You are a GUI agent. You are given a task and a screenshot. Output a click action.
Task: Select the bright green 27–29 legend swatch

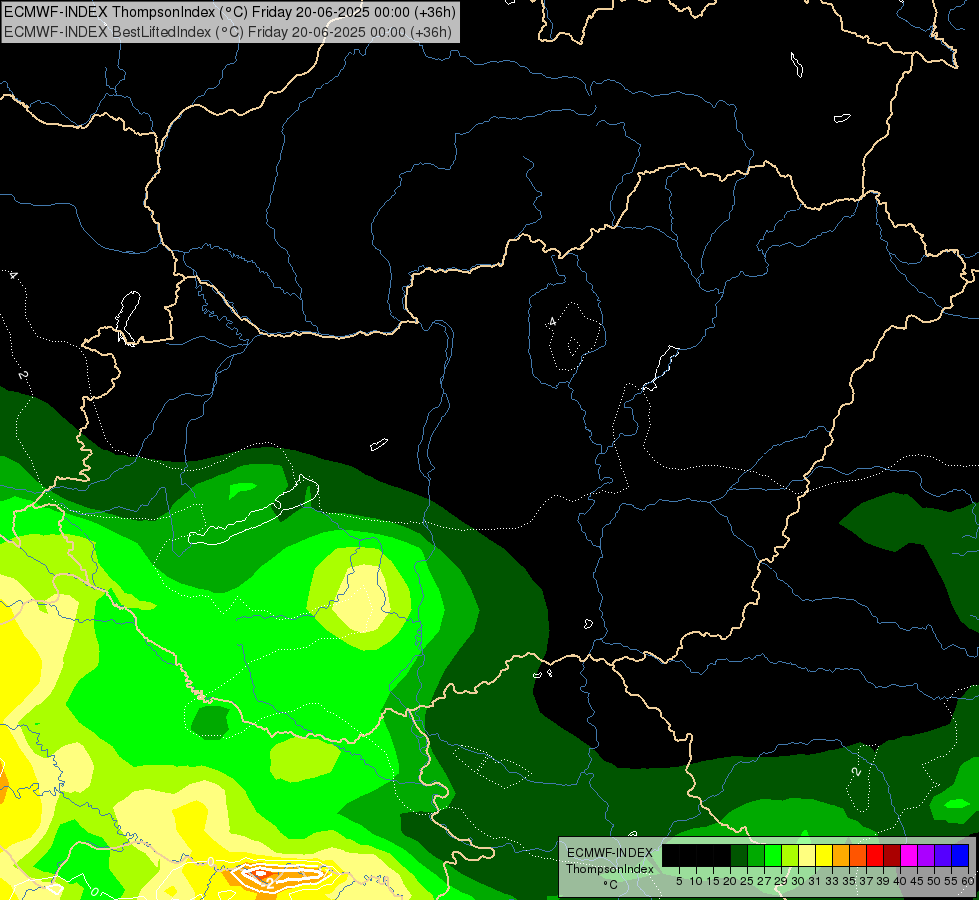click(x=773, y=855)
